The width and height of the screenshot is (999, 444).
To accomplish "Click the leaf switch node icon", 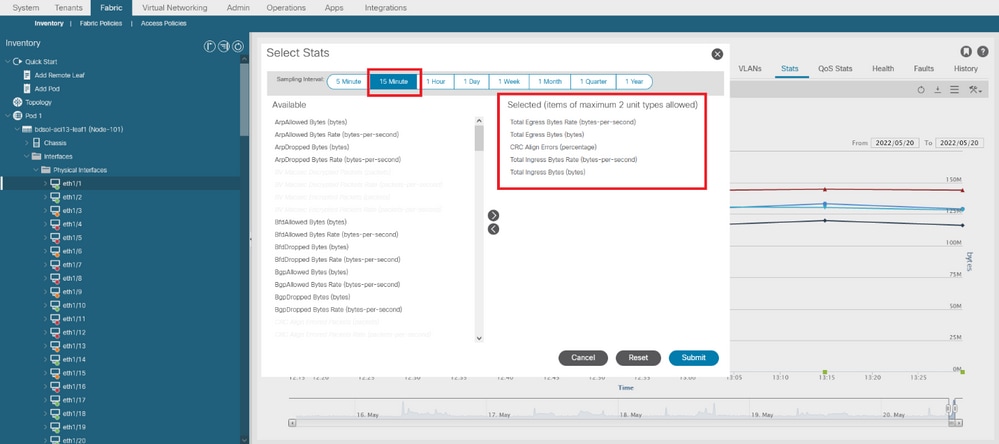I will point(27,129).
